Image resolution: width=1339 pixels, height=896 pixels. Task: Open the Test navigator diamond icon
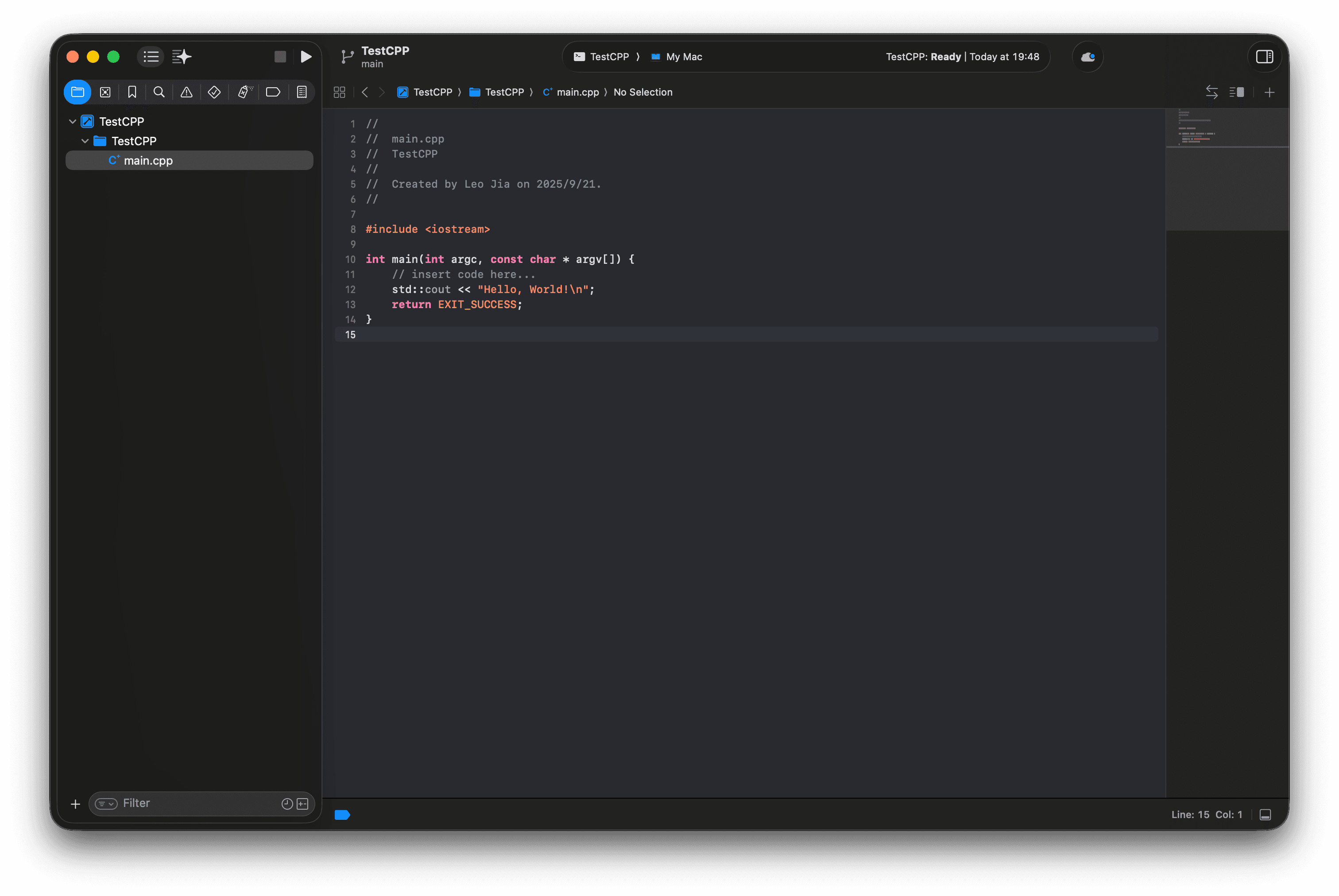214,92
